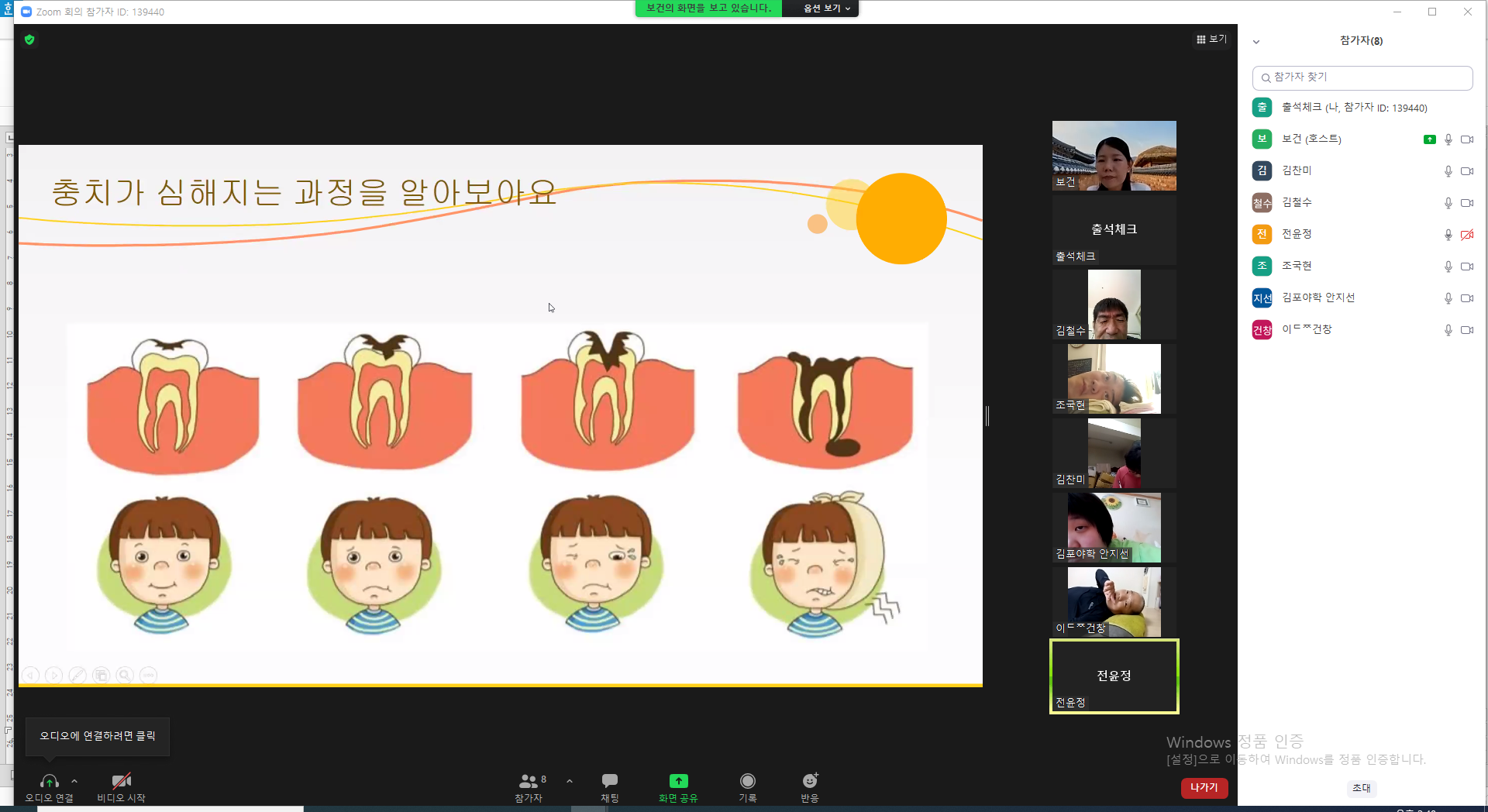The height and width of the screenshot is (812, 1488).
Task: Select 조국현 video thumbnail
Action: pyautogui.click(x=1114, y=379)
